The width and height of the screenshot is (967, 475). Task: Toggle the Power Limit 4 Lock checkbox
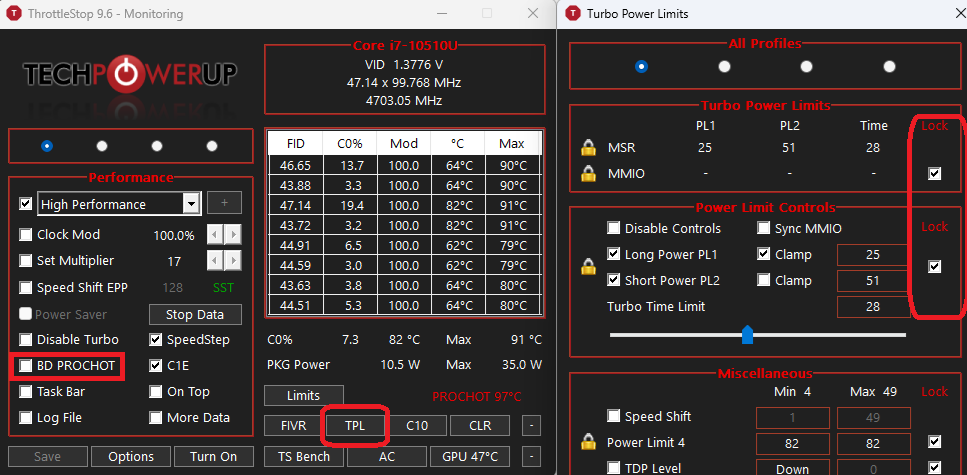(934, 442)
